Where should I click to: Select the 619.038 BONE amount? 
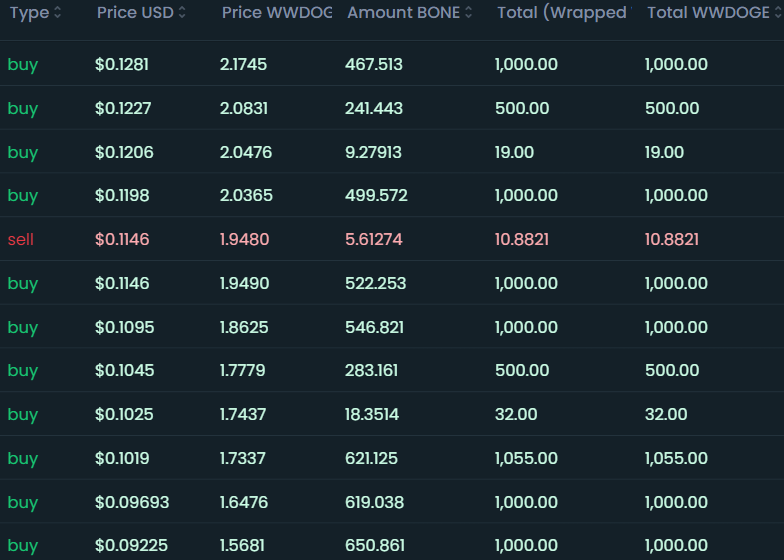[374, 502]
